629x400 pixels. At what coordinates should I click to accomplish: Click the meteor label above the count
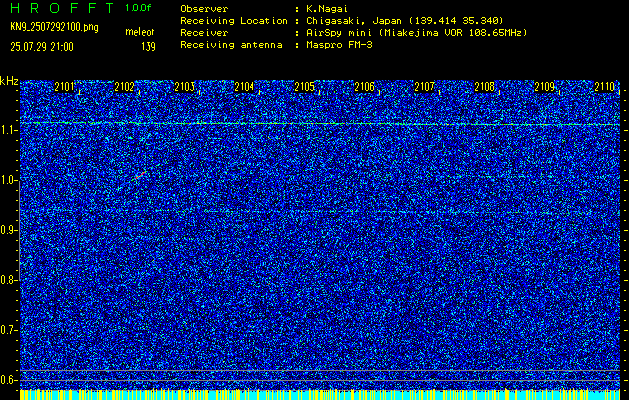click(140, 32)
